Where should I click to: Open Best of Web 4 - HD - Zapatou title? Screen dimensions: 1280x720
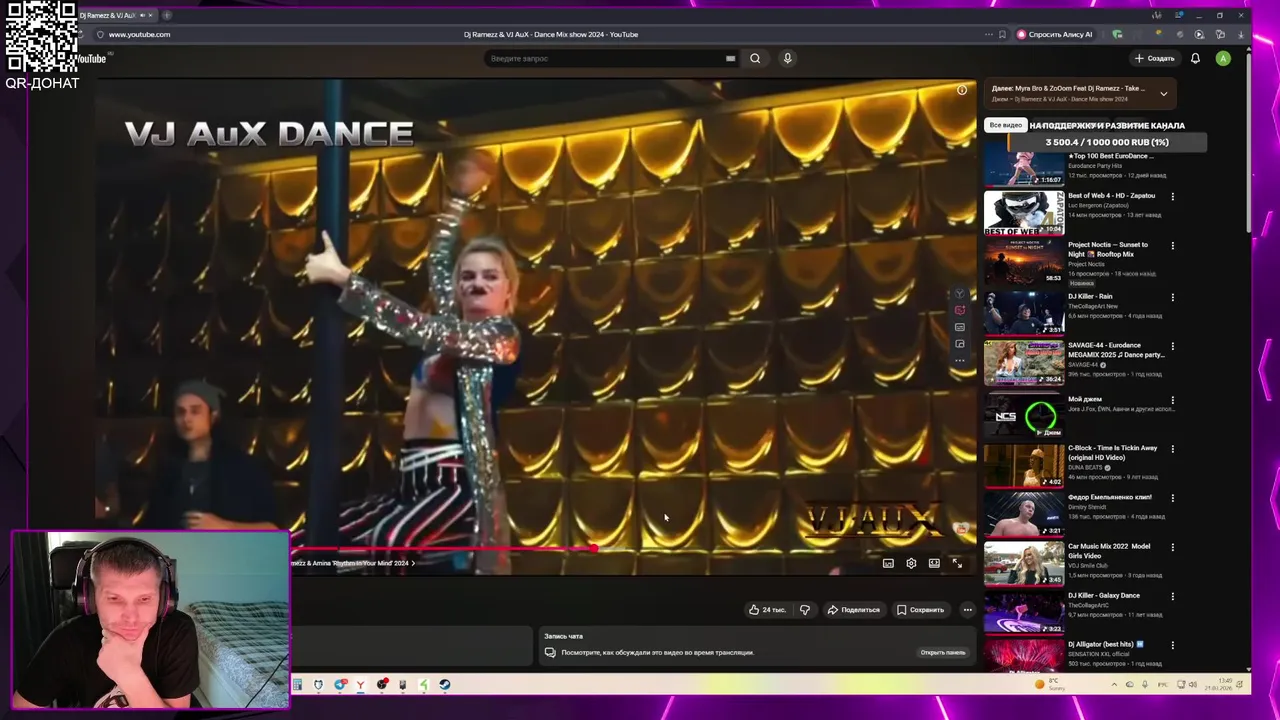click(x=1111, y=195)
